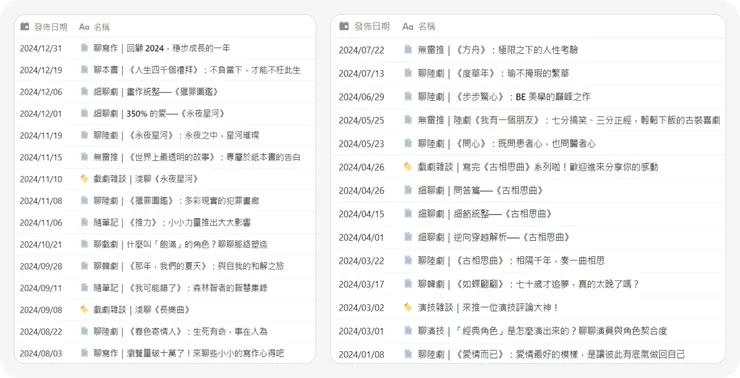Click the date cell 2024/09/08
The image size is (740, 378).
point(41,310)
